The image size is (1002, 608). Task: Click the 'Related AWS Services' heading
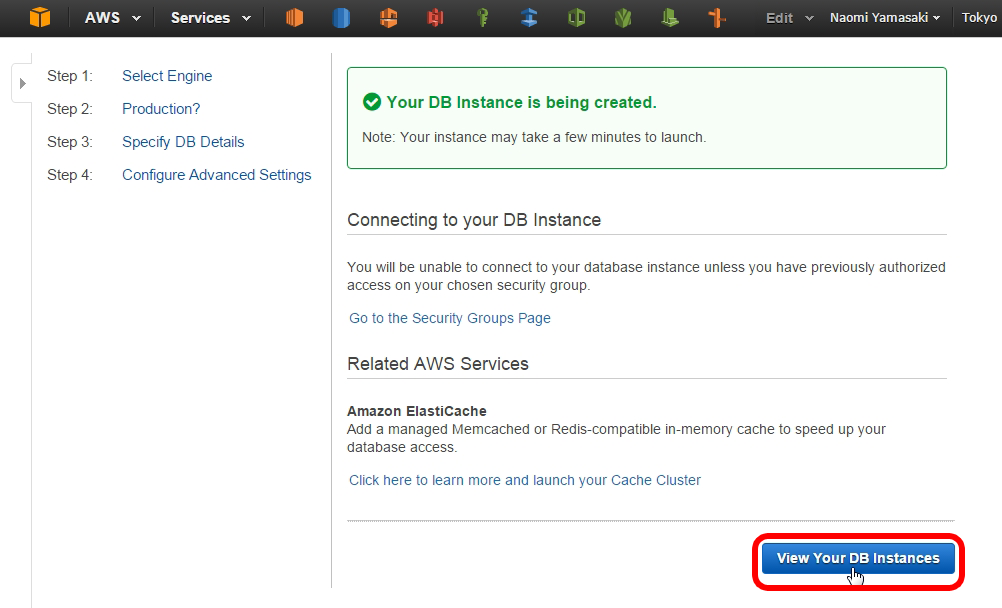[x=438, y=364]
